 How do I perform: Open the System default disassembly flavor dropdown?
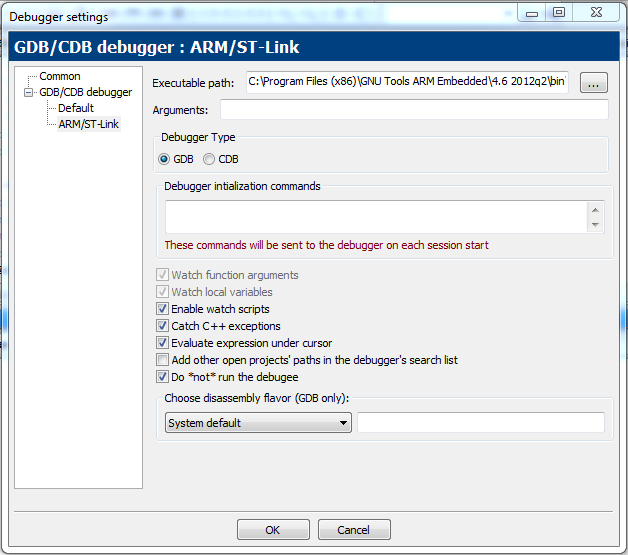[x=258, y=423]
